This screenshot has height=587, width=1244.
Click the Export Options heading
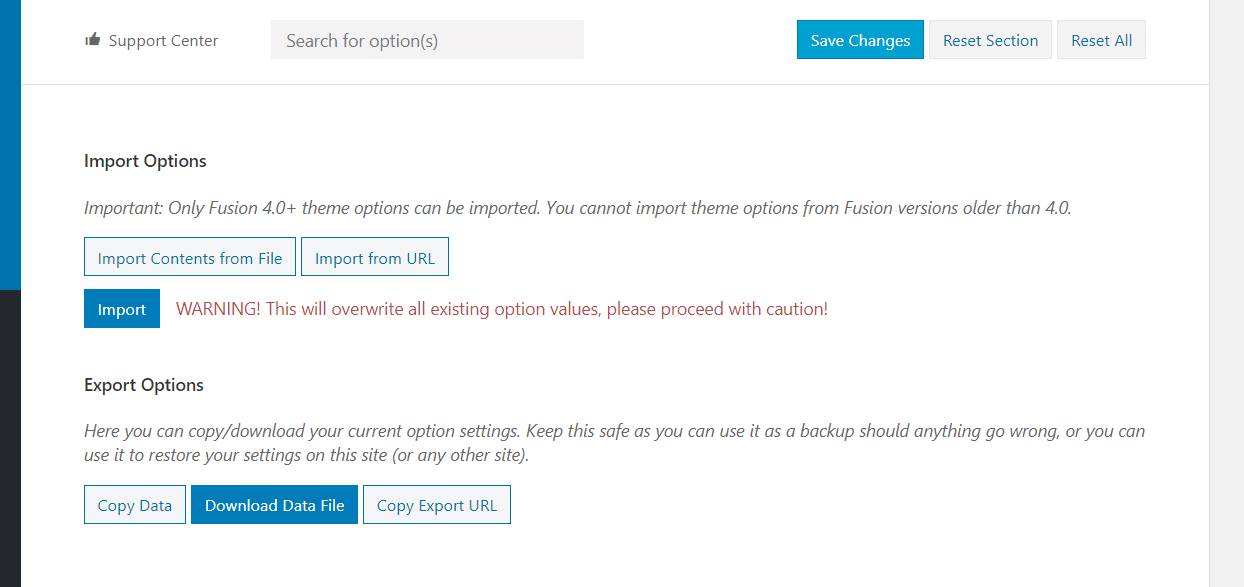point(144,385)
